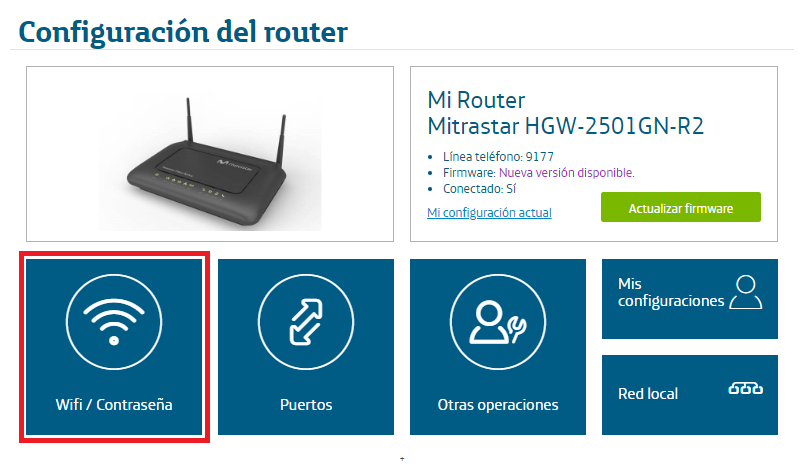Image resolution: width=806 pixels, height=464 pixels.
Task: Open the Puertos arrows icon
Action: [306, 322]
